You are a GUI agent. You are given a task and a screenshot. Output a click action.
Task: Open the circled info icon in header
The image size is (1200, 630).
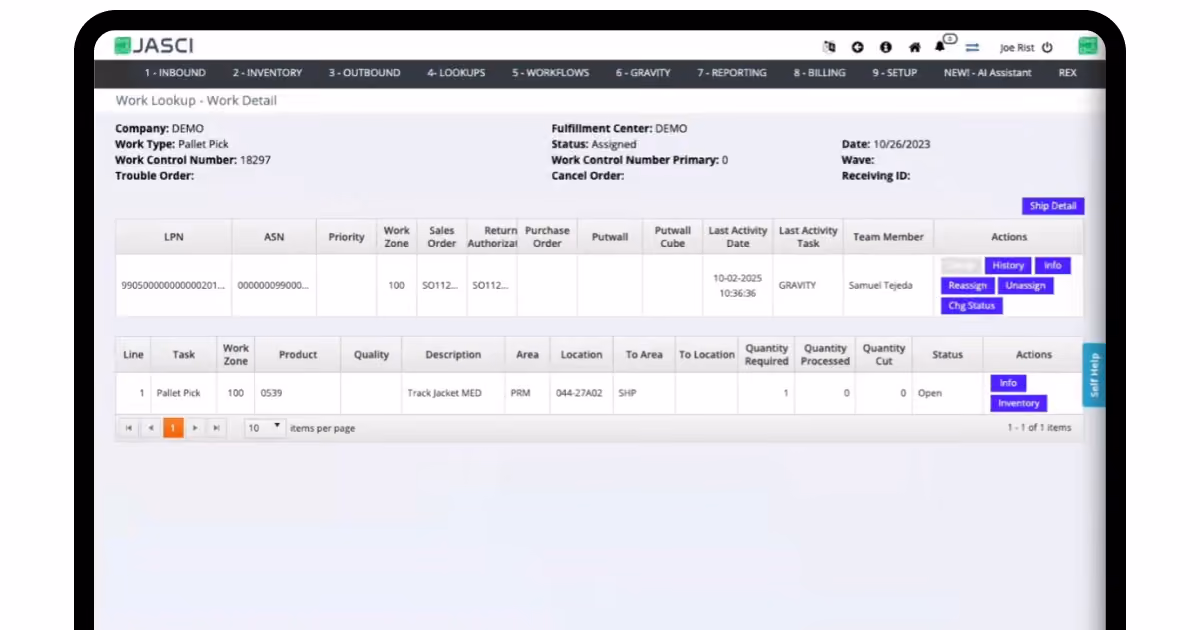[885, 47]
